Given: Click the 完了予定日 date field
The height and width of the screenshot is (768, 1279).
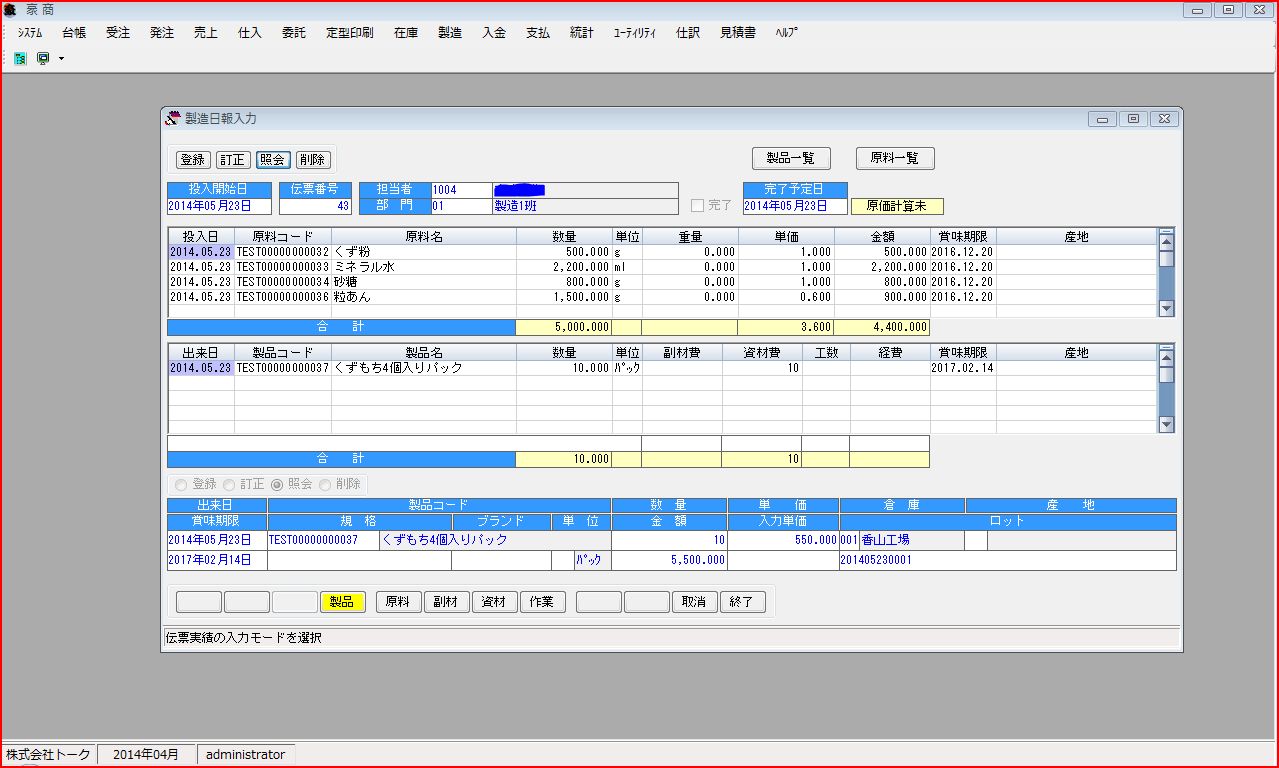Looking at the screenshot, I should click(794, 207).
